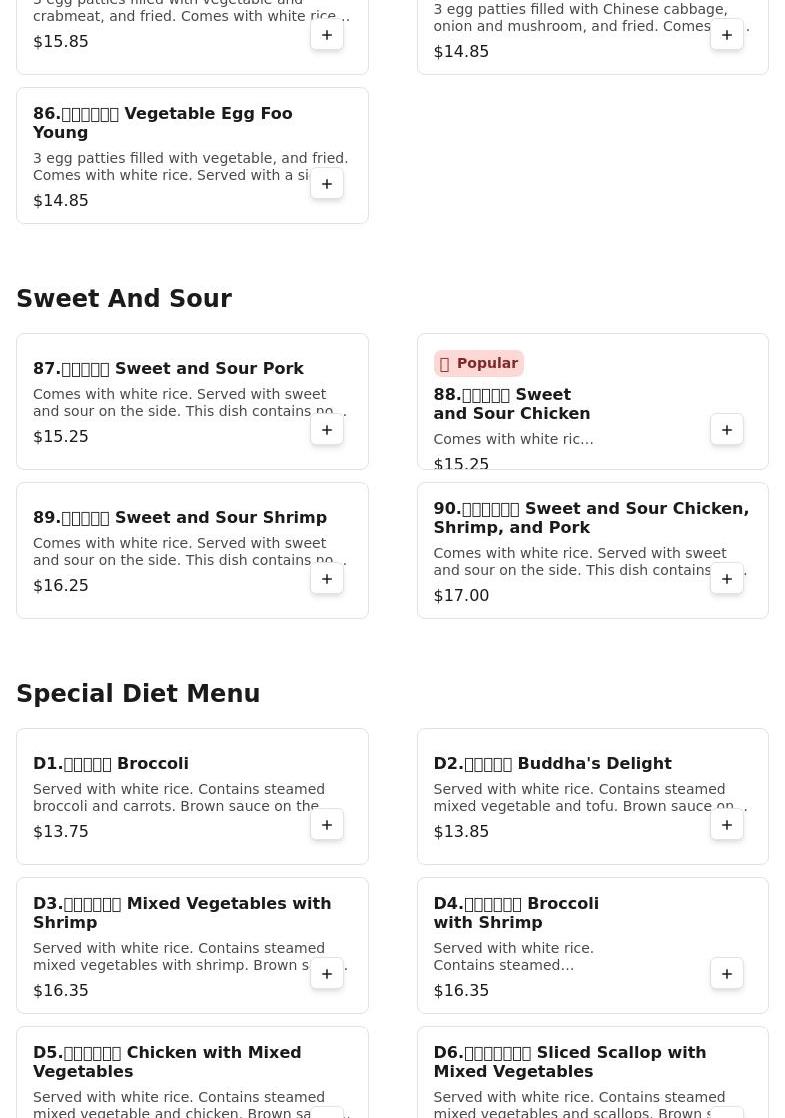The height and width of the screenshot is (1118, 785).
Task: Click the Popular badge on item 88
Action: 478,364
